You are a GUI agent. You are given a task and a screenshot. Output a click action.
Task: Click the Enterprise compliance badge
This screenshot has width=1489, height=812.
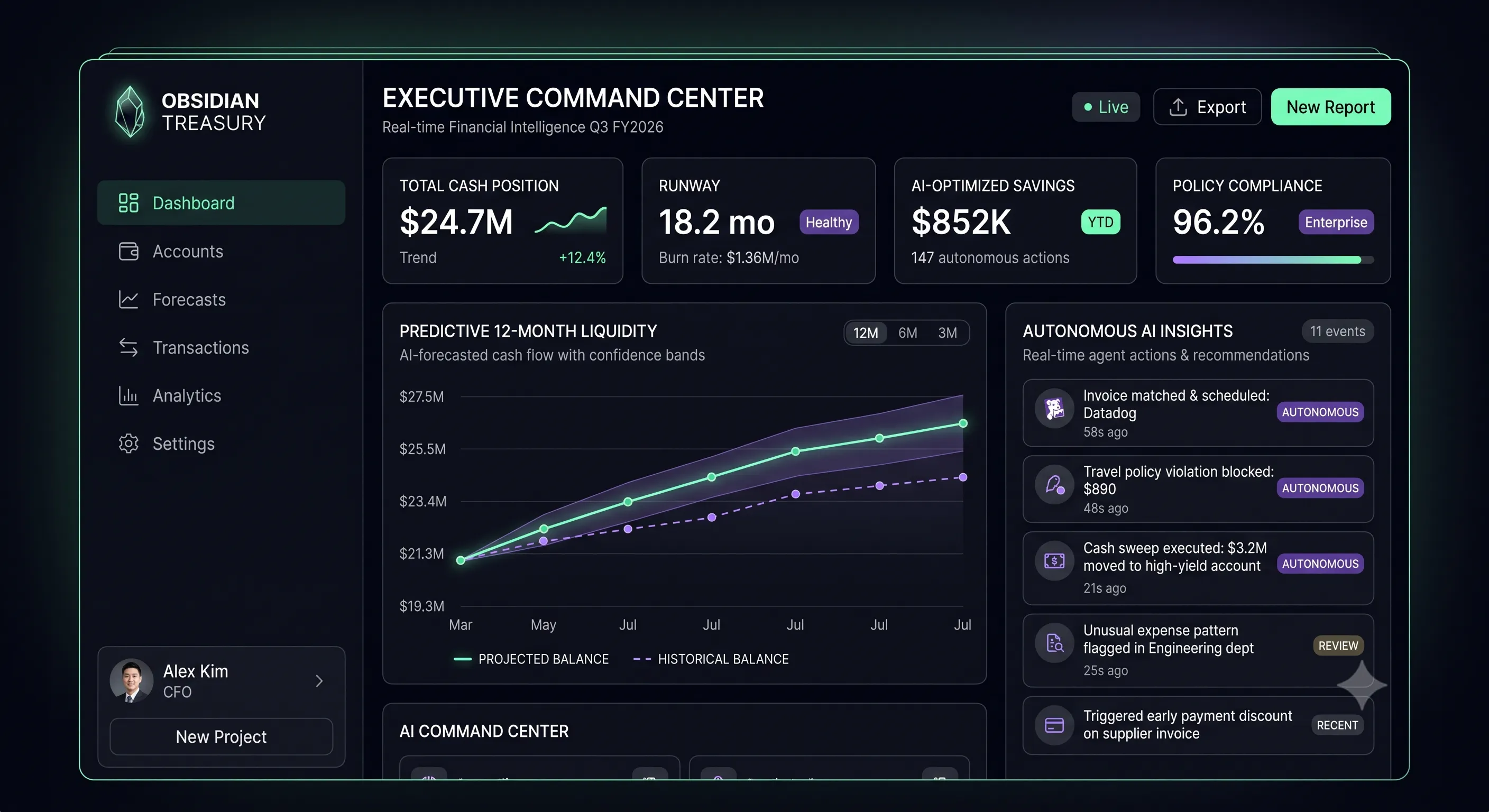pyautogui.click(x=1336, y=222)
